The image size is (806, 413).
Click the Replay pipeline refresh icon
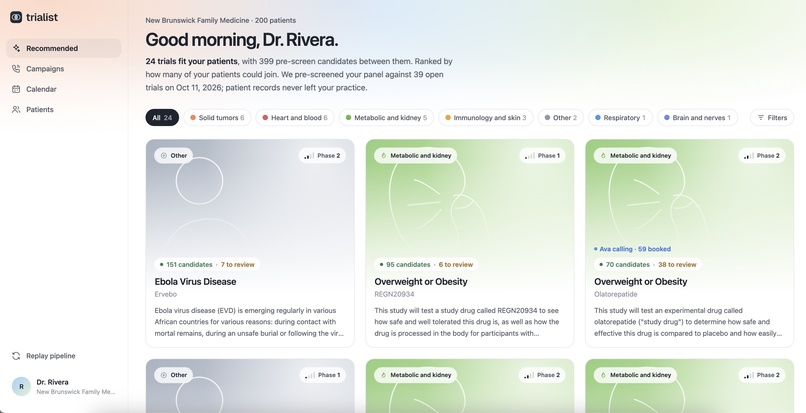tap(16, 356)
